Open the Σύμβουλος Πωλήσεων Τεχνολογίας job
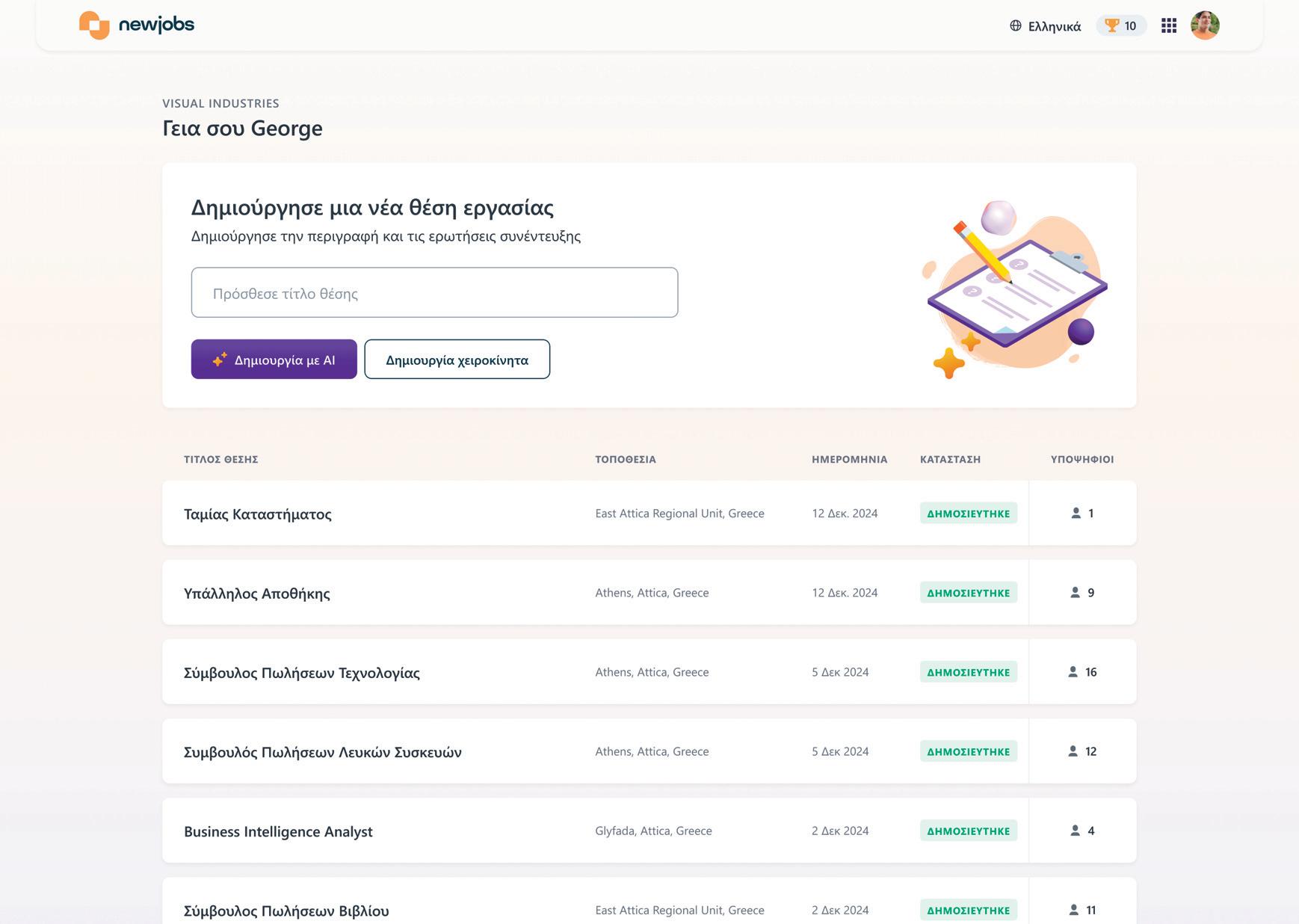Viewport: 1299px width, 924px height. [302, 673]
